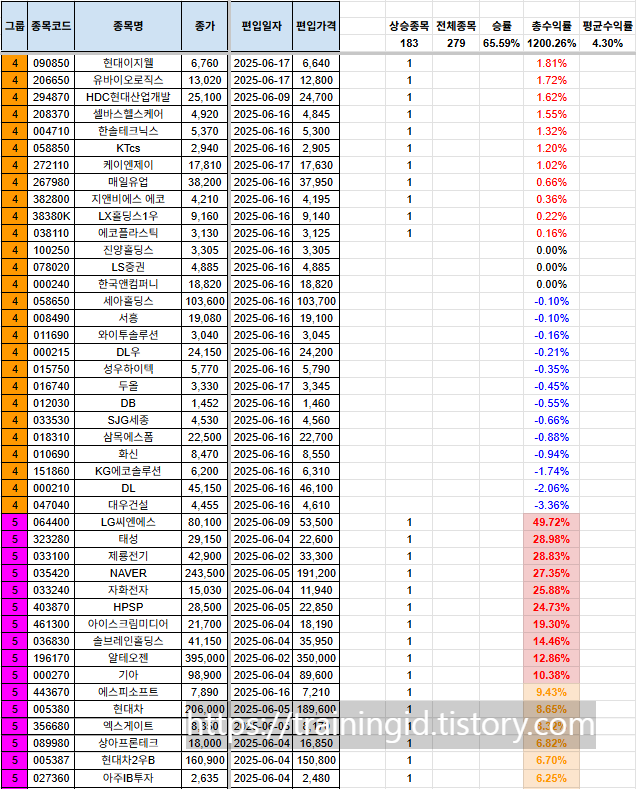636x789 pixels.
Task: Select the LX홀딩스1우 cell
Action: tap(128, 216)
